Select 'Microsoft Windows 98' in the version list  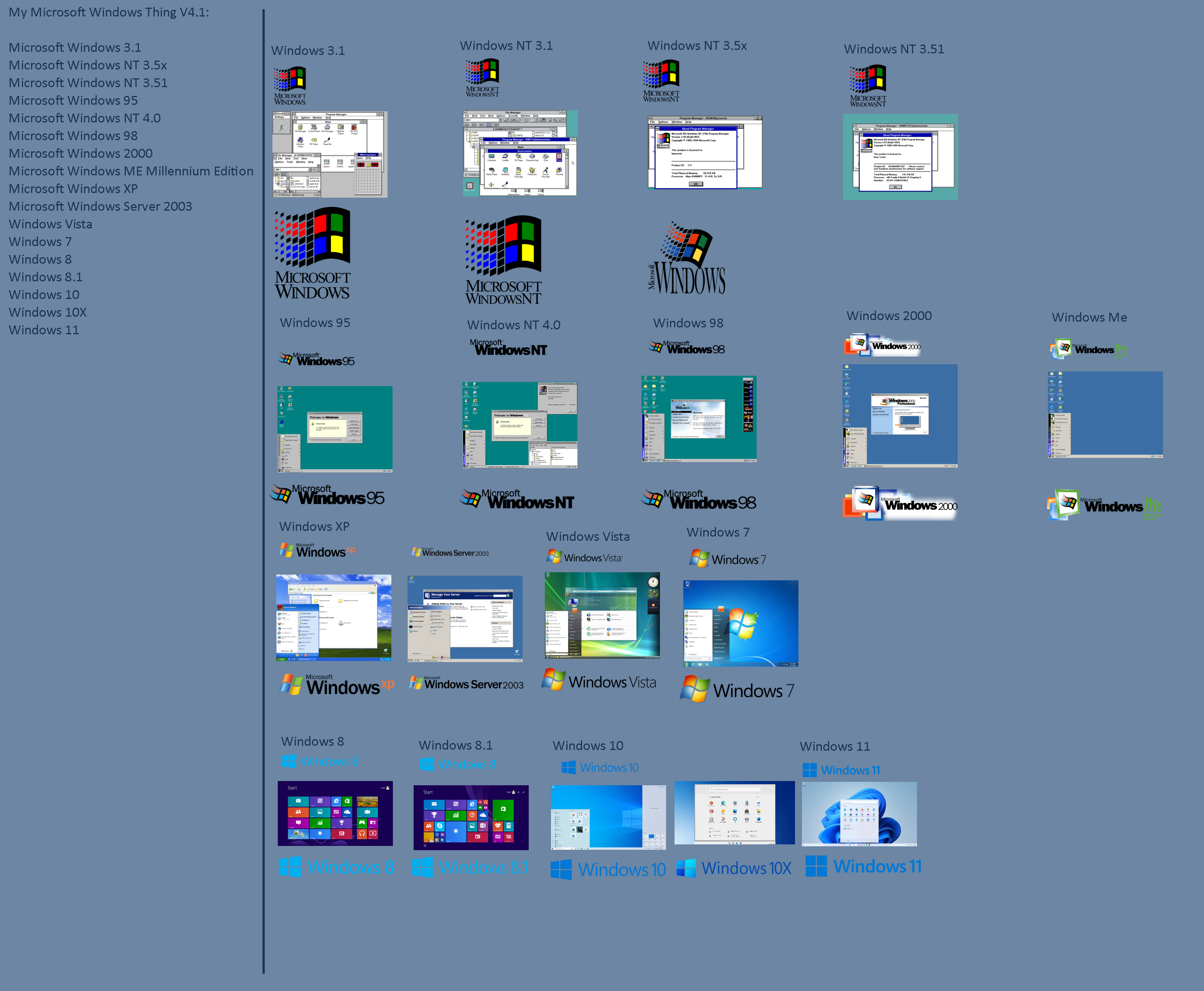[73, 136]
